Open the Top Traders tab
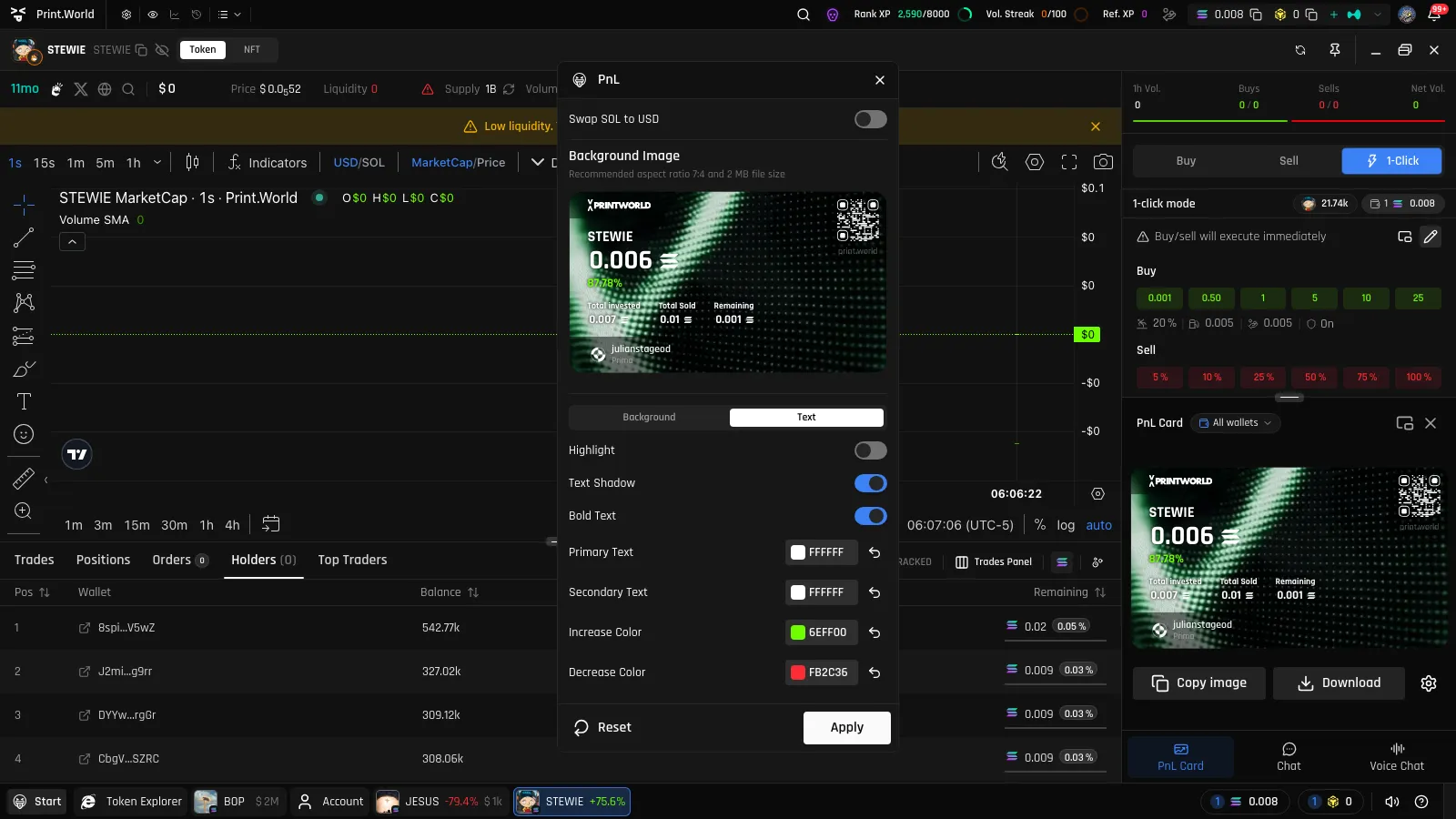This screenshot has width=1456, height=819. click(352, 561)
